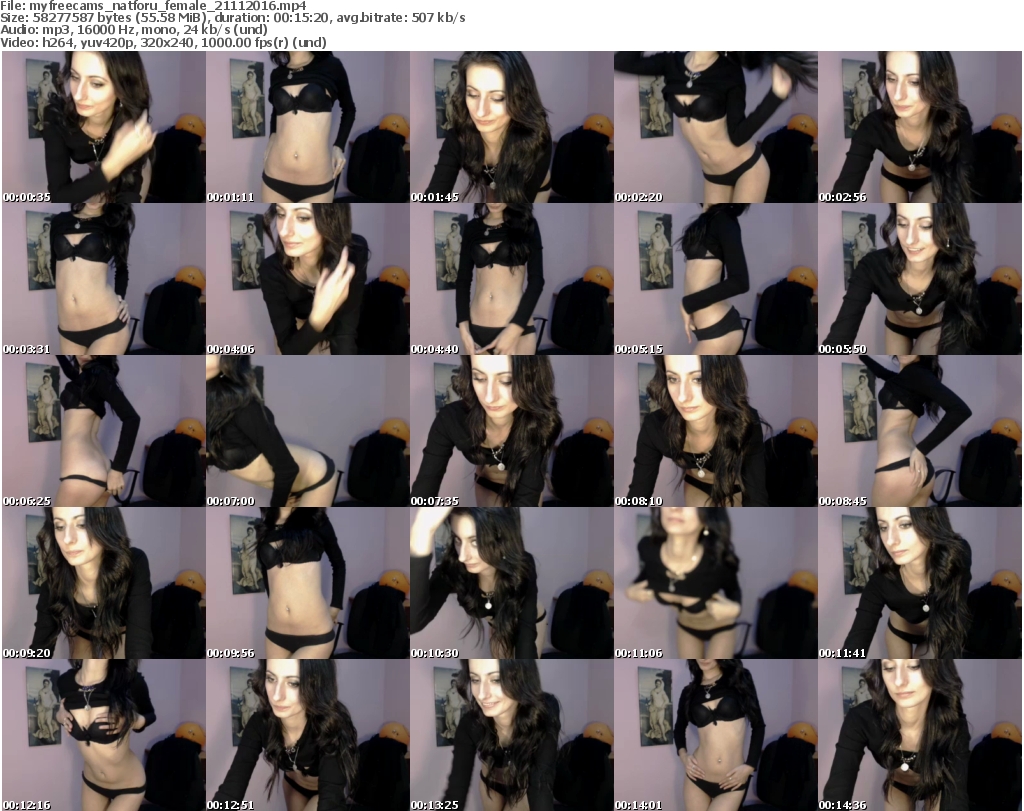Select the thumbnail marked 00:06:25
1024x811 pixels.
pyautogui.click(x=104, y=432)
